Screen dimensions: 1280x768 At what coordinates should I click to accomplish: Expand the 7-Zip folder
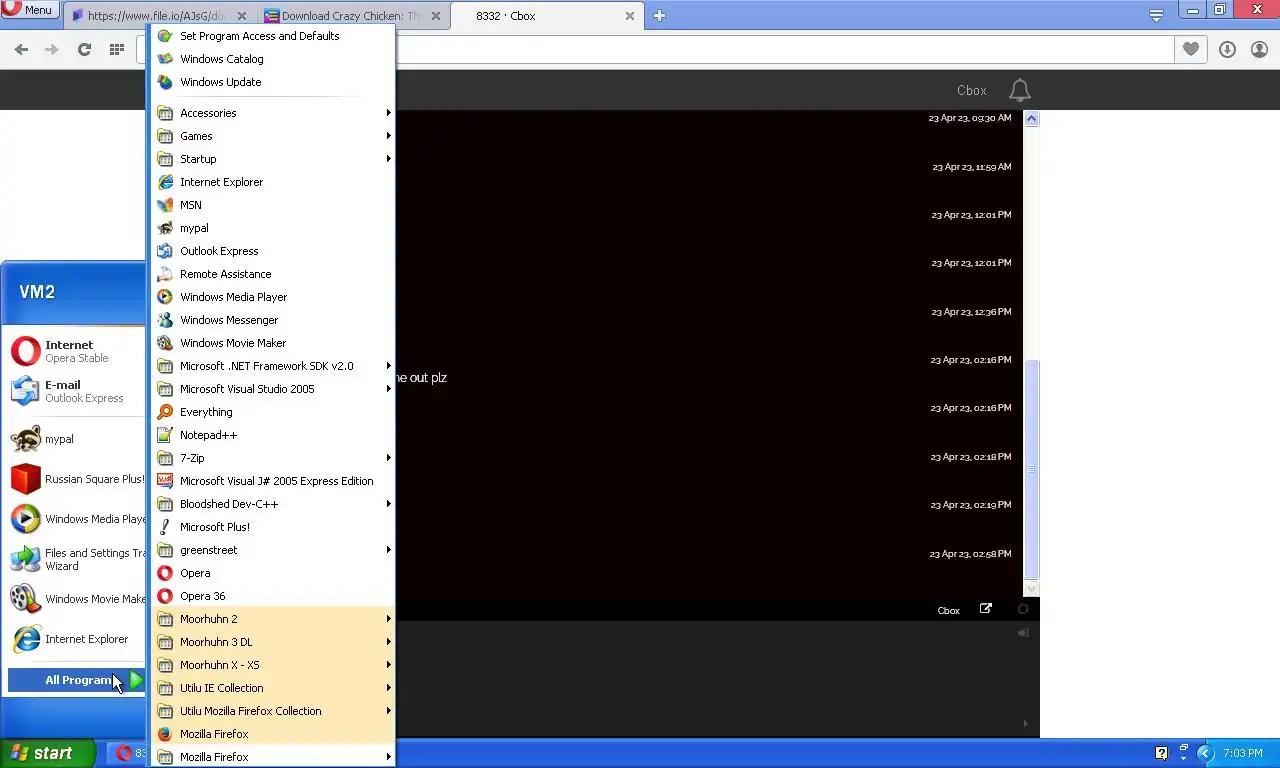tap(272, 458)
